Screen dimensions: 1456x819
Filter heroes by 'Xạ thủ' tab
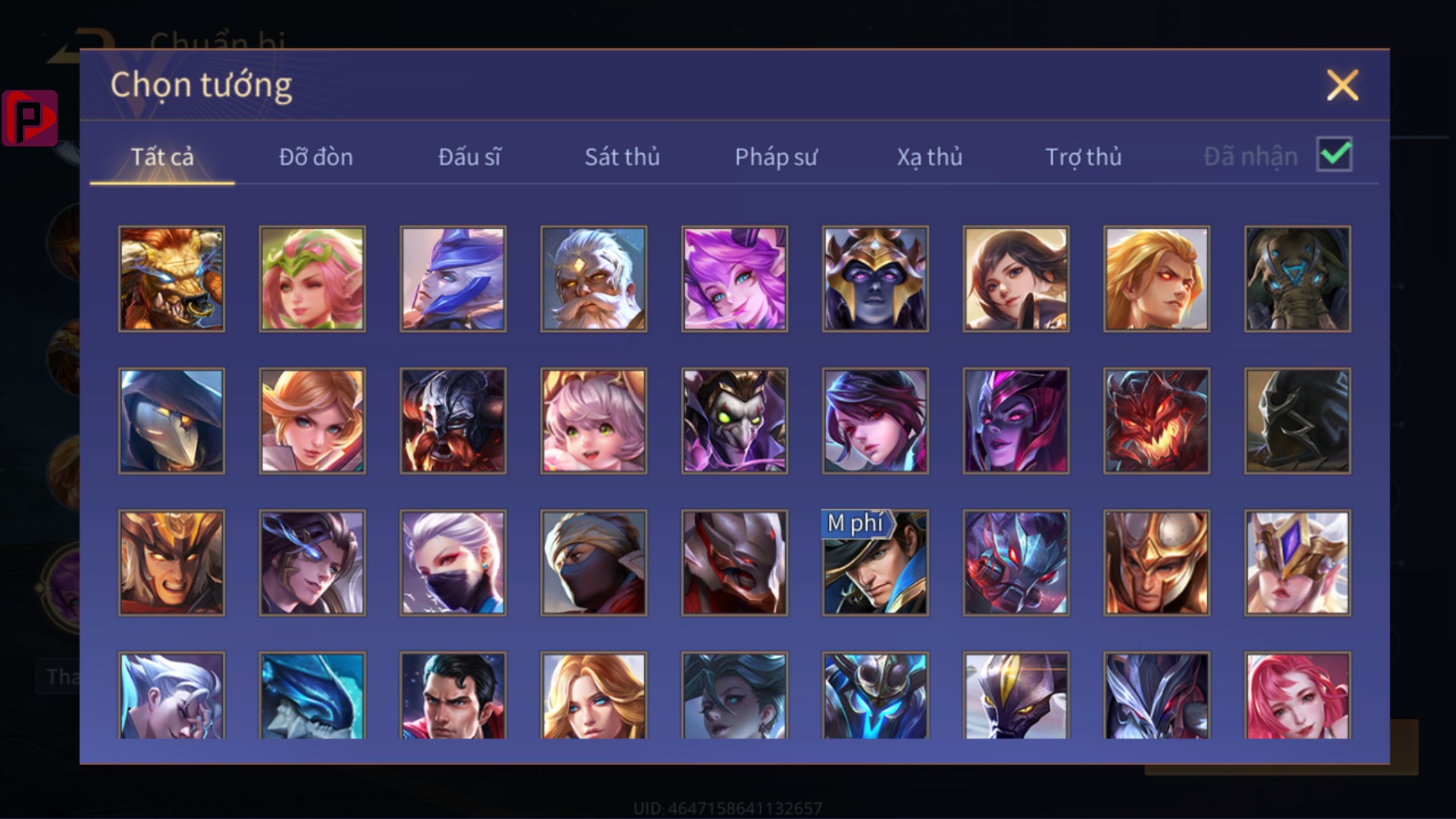[x=930, y=157]
